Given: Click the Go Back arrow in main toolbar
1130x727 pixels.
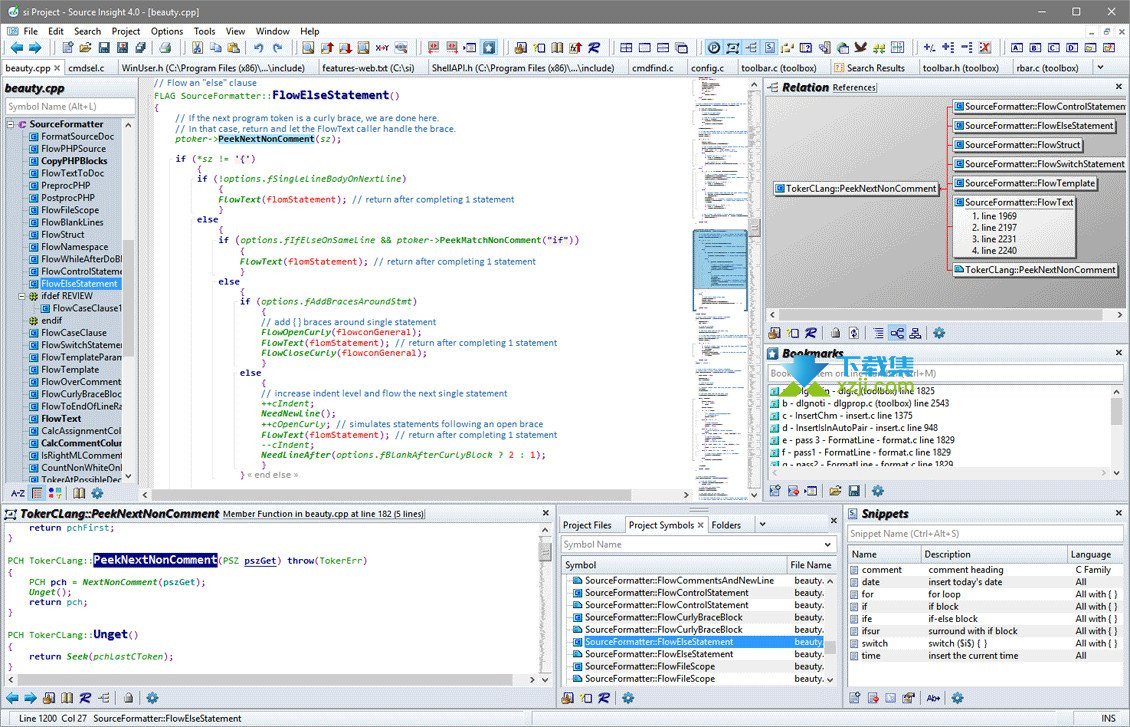Looking at the screenshot, I should [16, 48].
